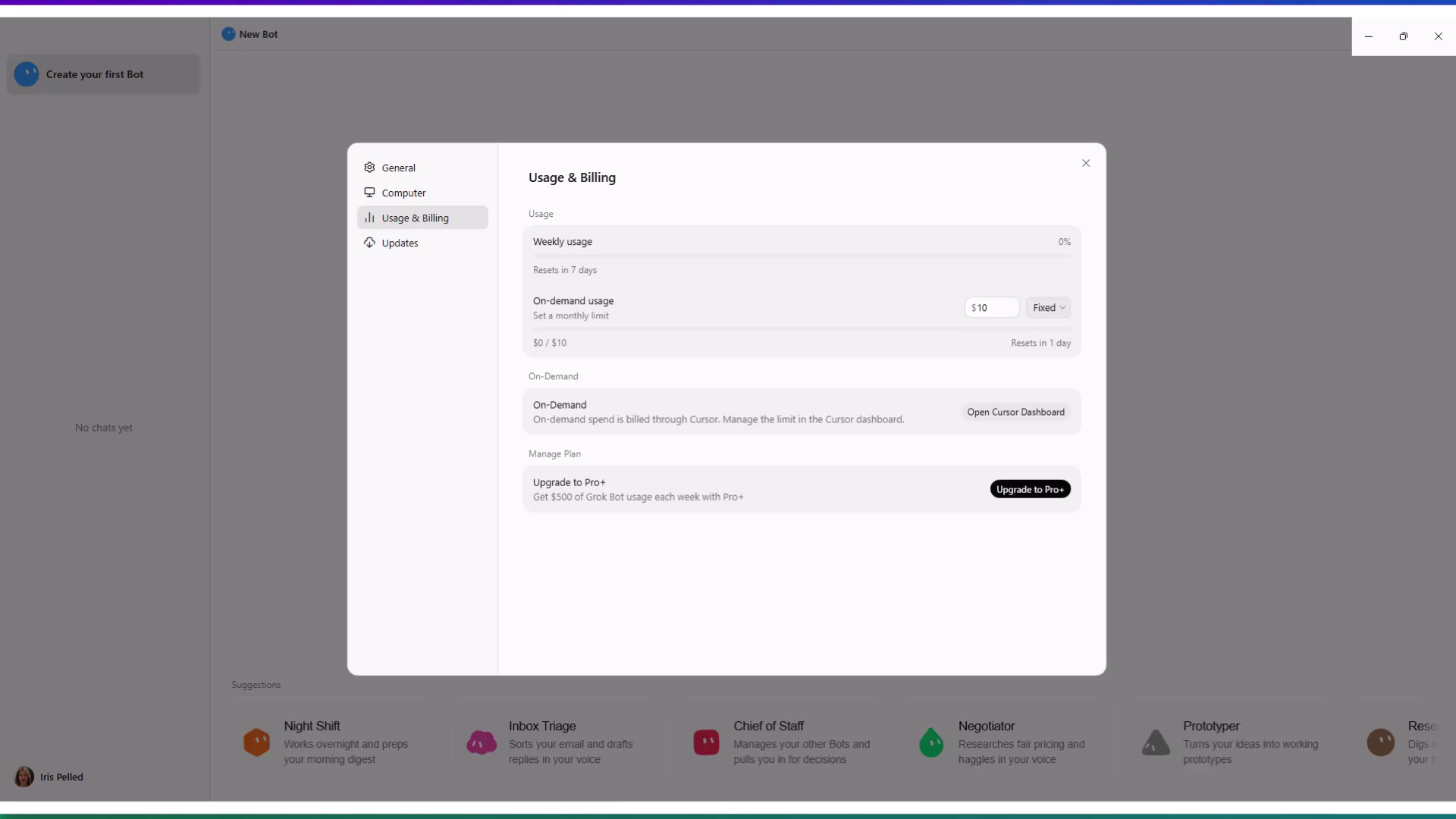Image resolution: width=1456 pixels, height=819 pixels.
Task: Click the on-demand usage progress bar
Action: (802, 328)
